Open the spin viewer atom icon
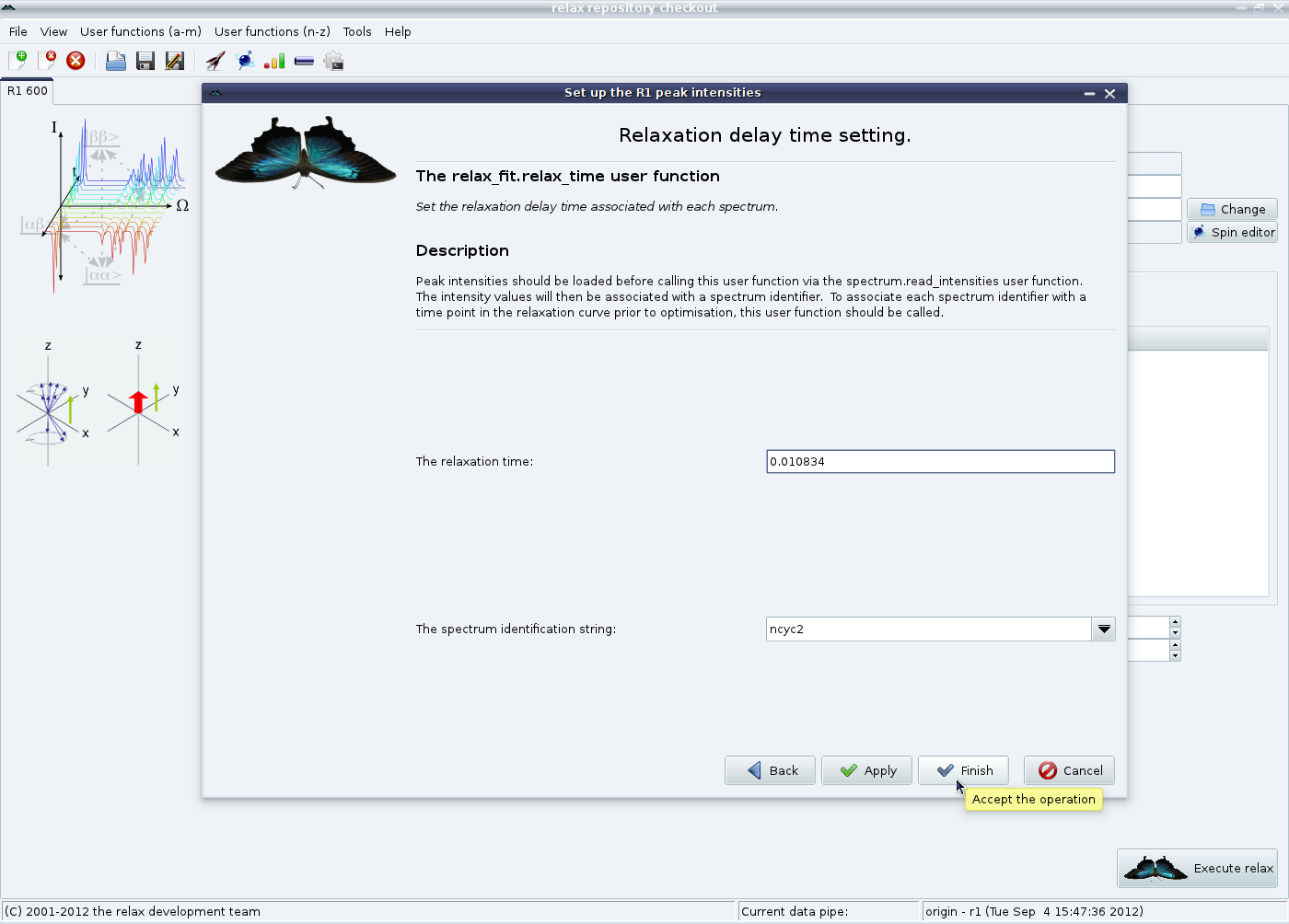The width and height of the screenshot is (1289, 924). point(245,61)
